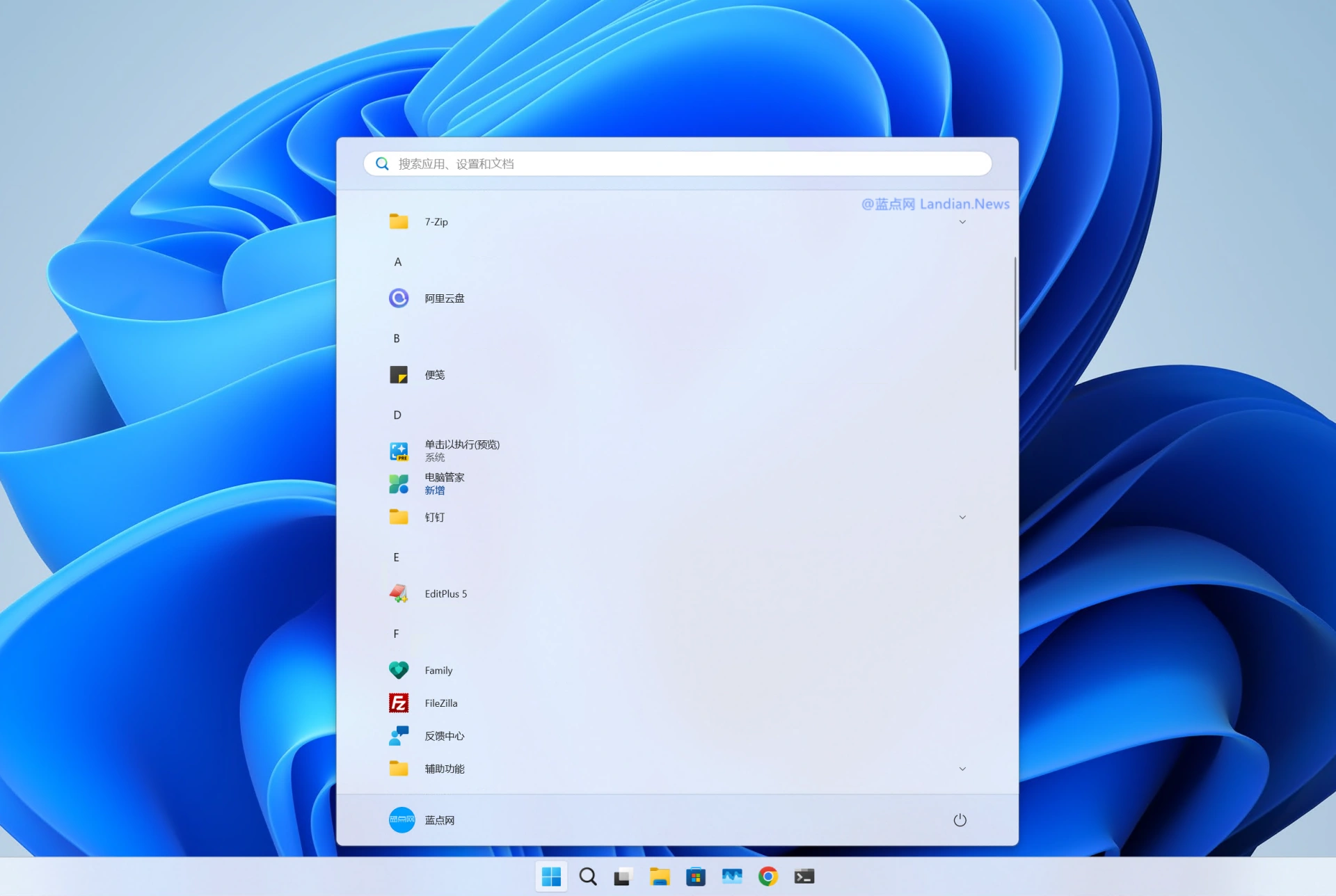1336x896 pixels.
Task: Select the letter E section header
Action: [x=395, y=557]
